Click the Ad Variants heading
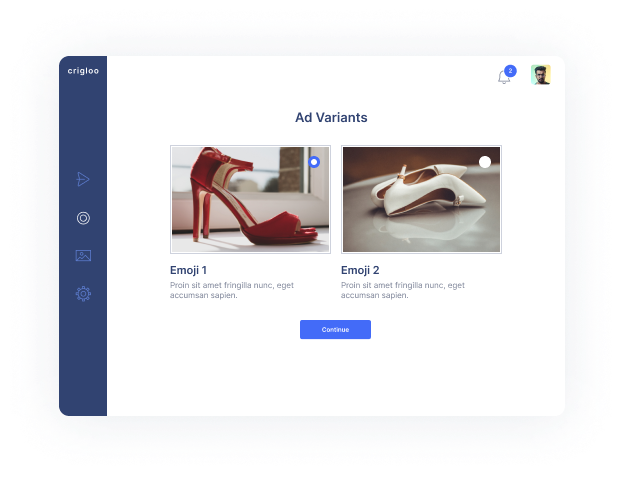Viewport: 624px width, 478px height. [x=331, y=118]
